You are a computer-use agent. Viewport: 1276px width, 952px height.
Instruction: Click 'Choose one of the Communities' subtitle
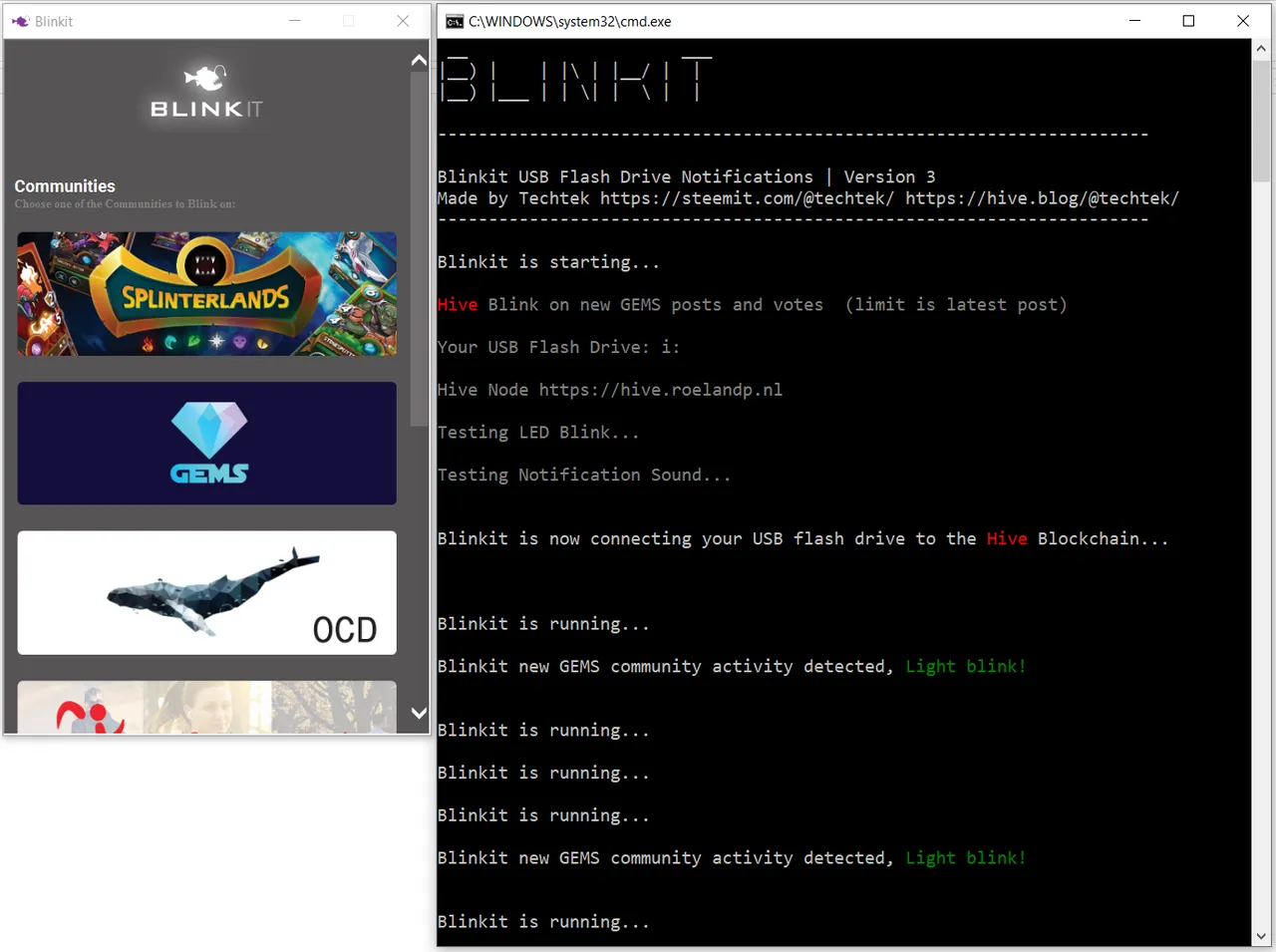pos(125,204)
